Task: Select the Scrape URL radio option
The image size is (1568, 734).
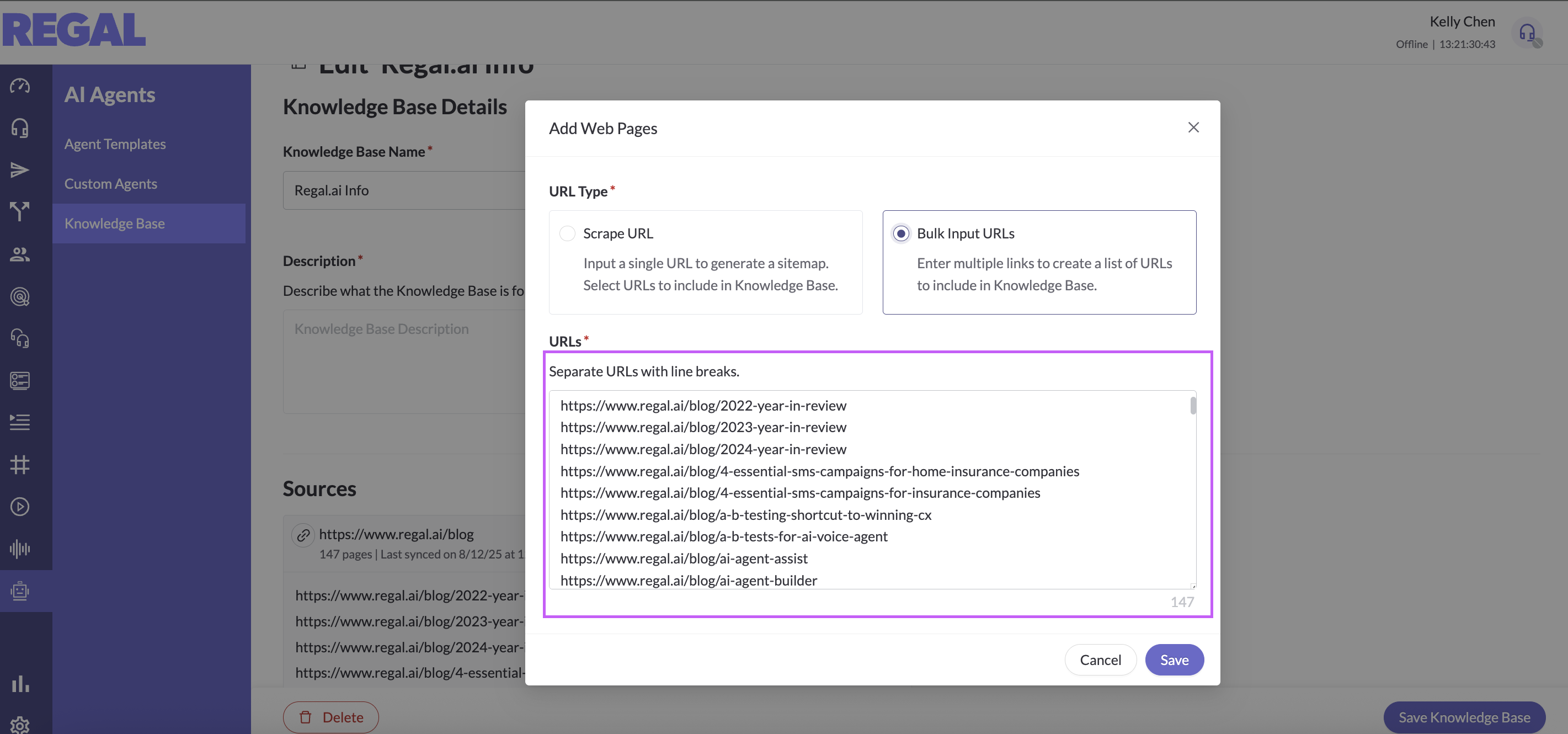Action: (x=567, y=233)
